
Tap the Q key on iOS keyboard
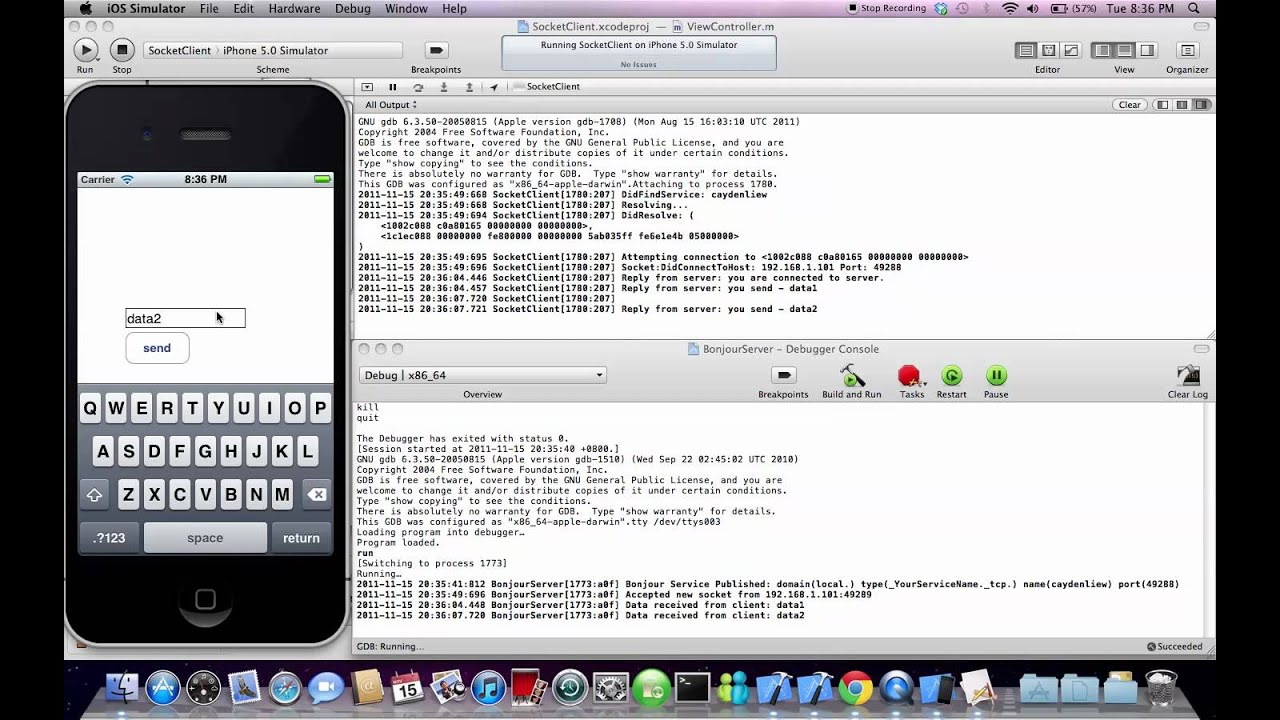point(90,408)
